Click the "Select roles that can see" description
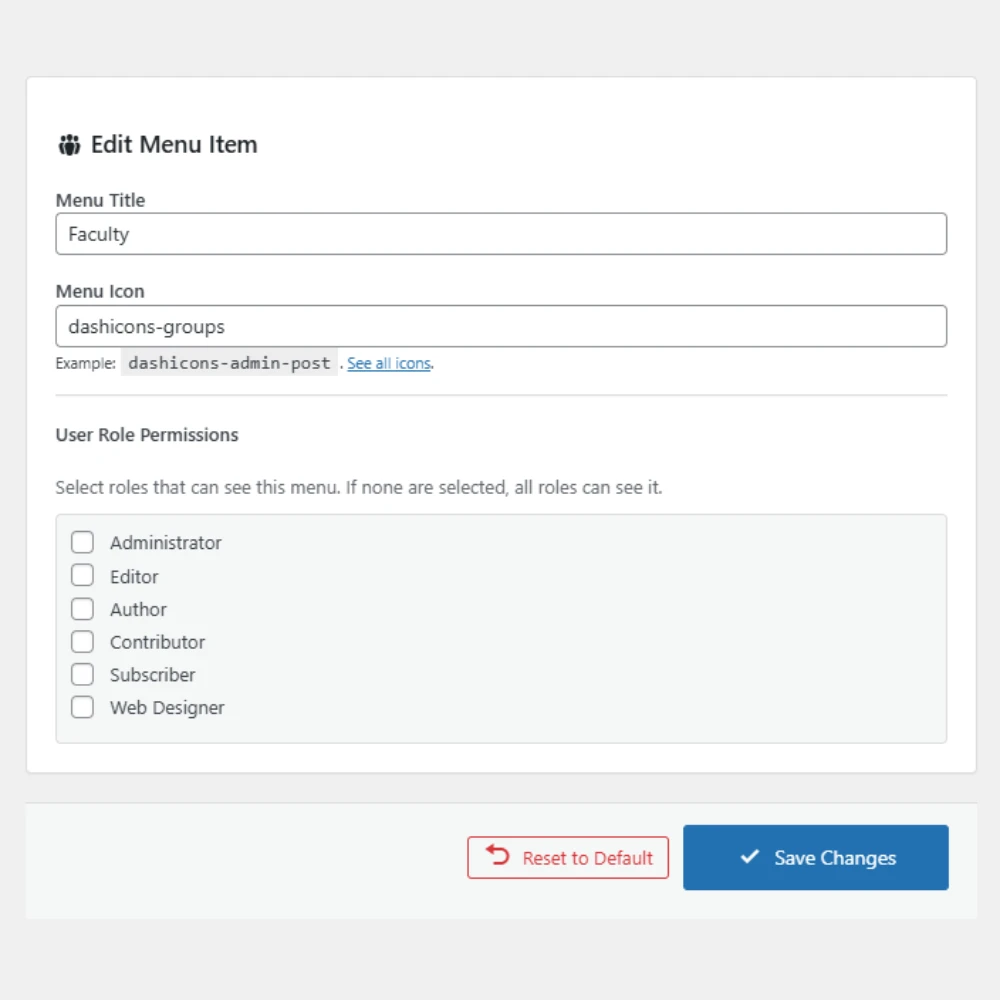Image resolution: width=1000 pixels, height=1000 pixels. click(x=358, y=489)
